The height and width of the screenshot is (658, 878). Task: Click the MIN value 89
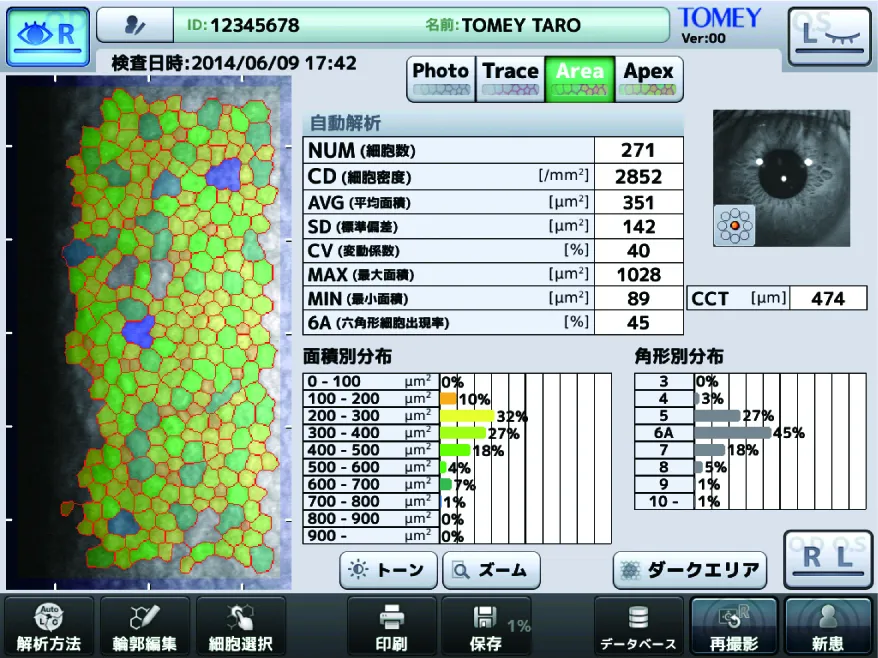coord(638,298)
